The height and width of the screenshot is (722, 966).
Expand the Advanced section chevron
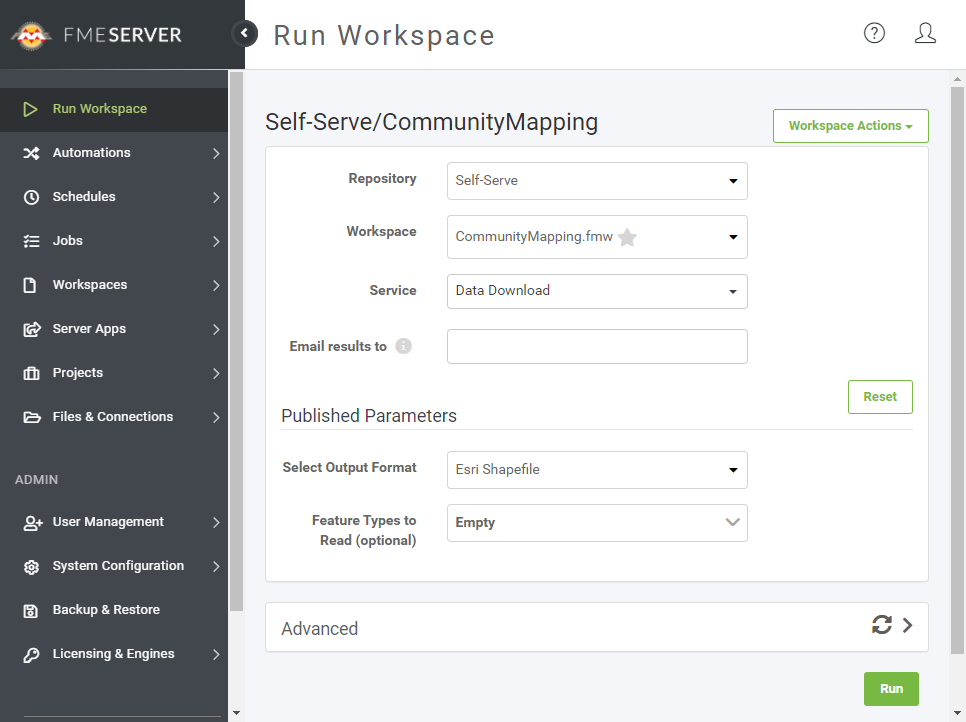pos(908,625)
